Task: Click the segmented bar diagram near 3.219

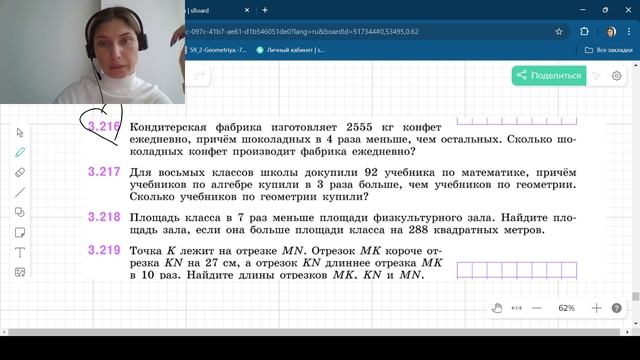Action: (517, 270)
